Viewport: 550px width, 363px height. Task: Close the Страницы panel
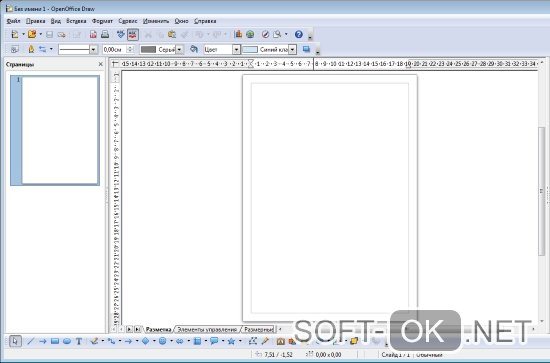[101, 64]
